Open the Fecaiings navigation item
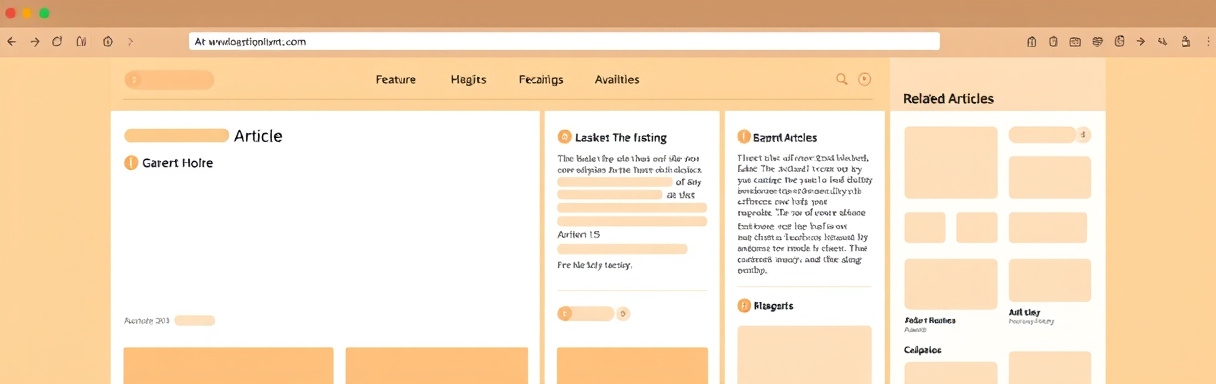 coord(541,79)
